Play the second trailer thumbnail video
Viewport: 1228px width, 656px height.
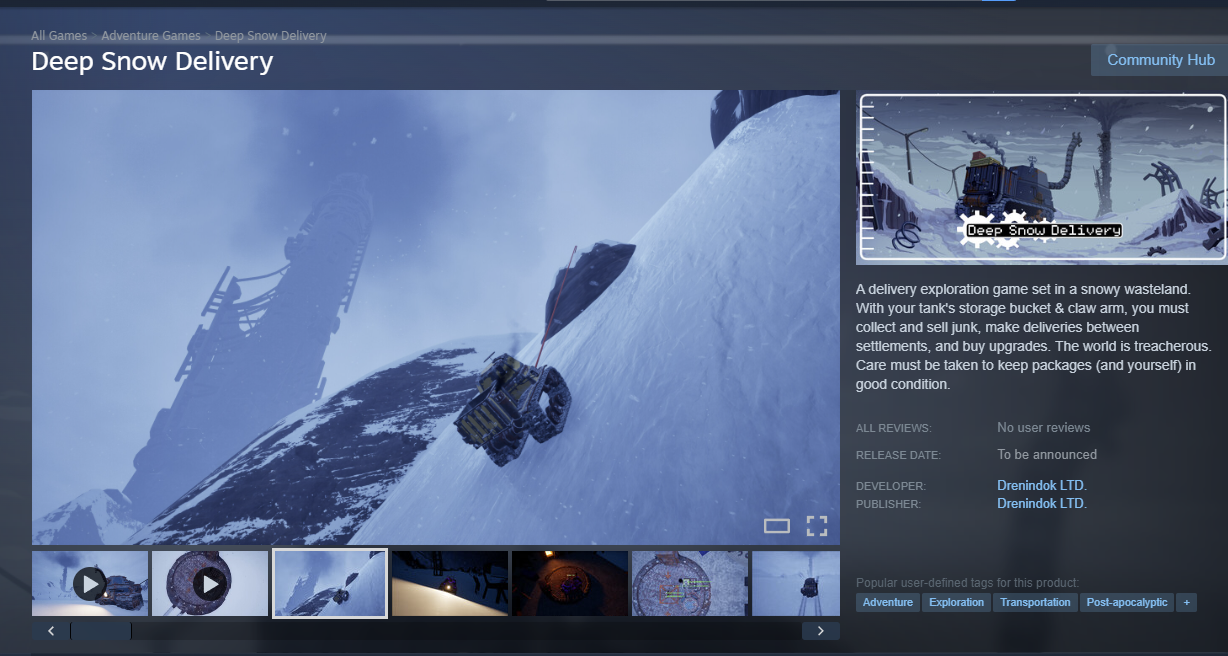click(210, 583)
